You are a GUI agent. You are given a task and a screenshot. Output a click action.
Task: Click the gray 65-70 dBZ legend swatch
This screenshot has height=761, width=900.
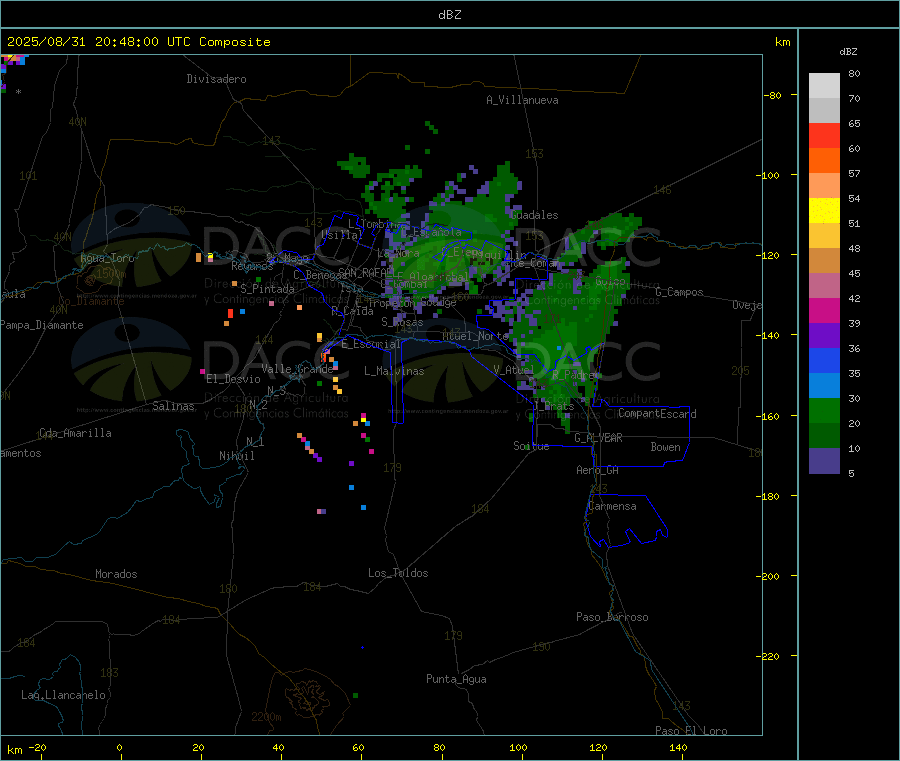pyautogui.click(x=824, y=111)
